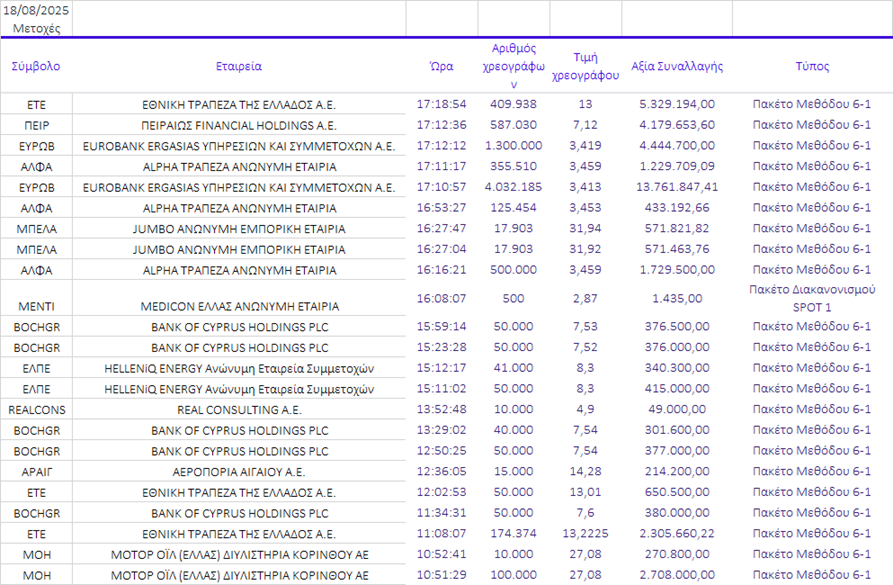Select the quantity cell 1.300.000
Image resolution: width=893 pixels, height=585 pixels.
[513, 145]
